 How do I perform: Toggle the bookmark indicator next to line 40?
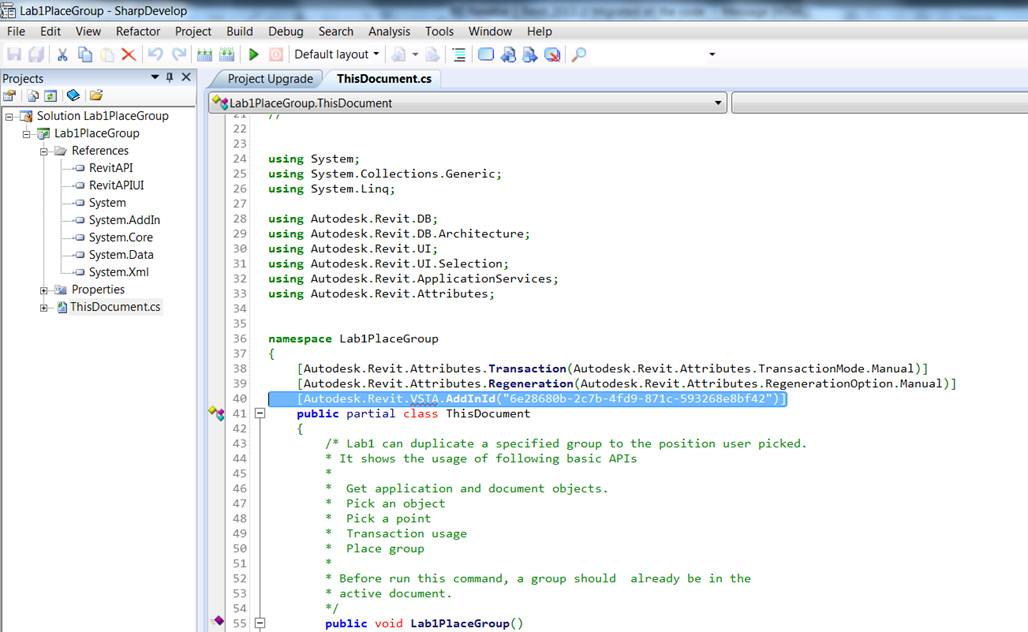tap(215, 399)
